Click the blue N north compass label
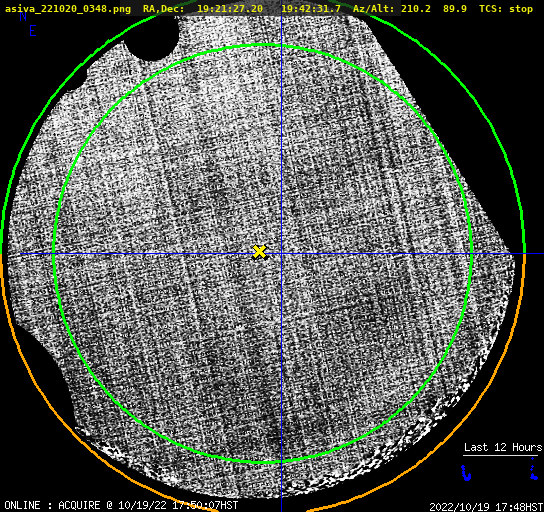This screenshot has width=544, height=512. 23,17
